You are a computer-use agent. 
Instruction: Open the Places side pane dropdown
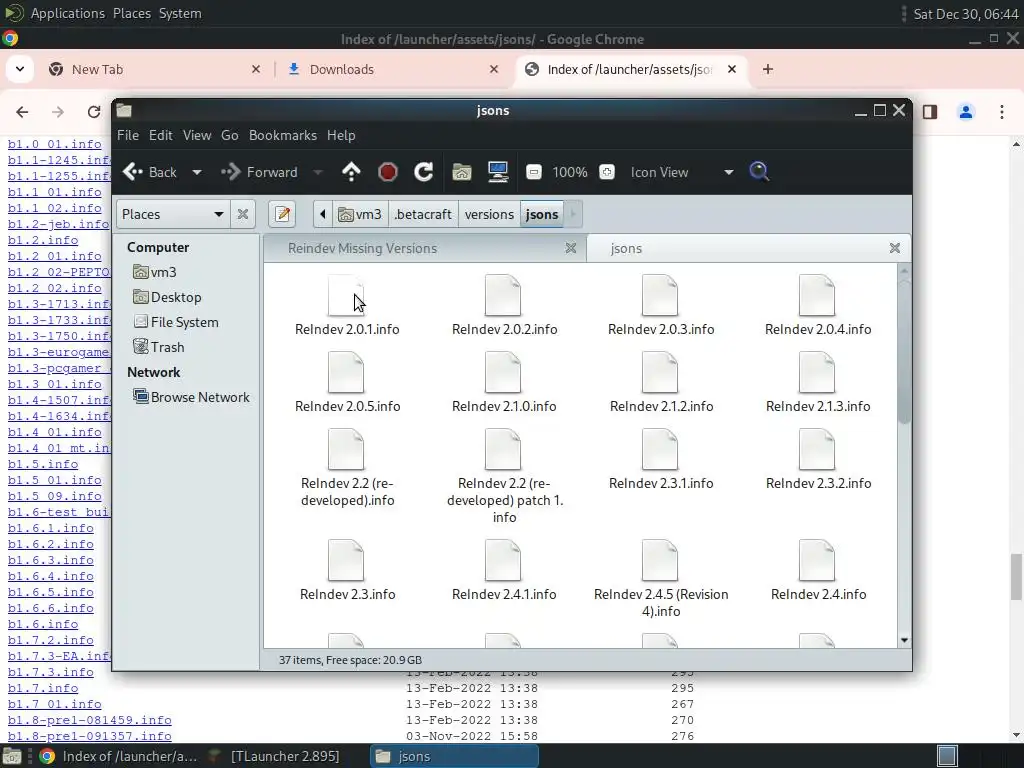[x=172, y=214]
